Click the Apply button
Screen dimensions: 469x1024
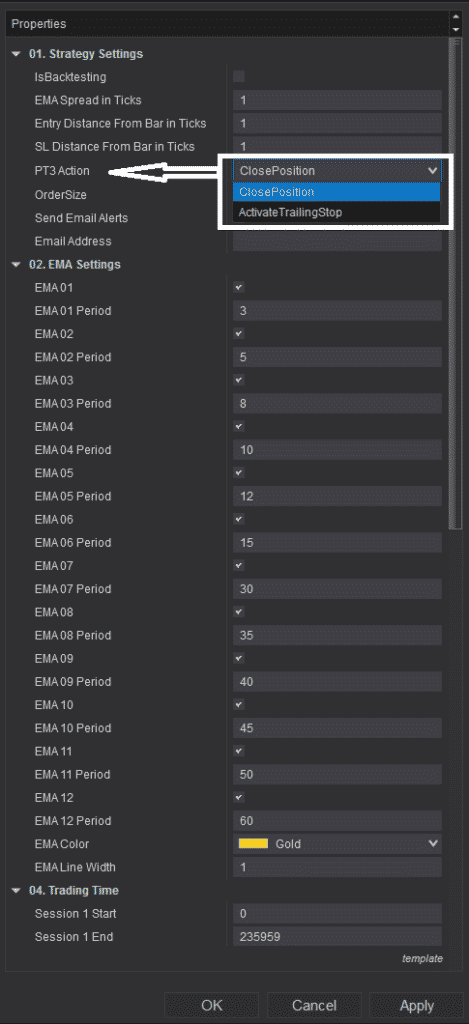417,1006
